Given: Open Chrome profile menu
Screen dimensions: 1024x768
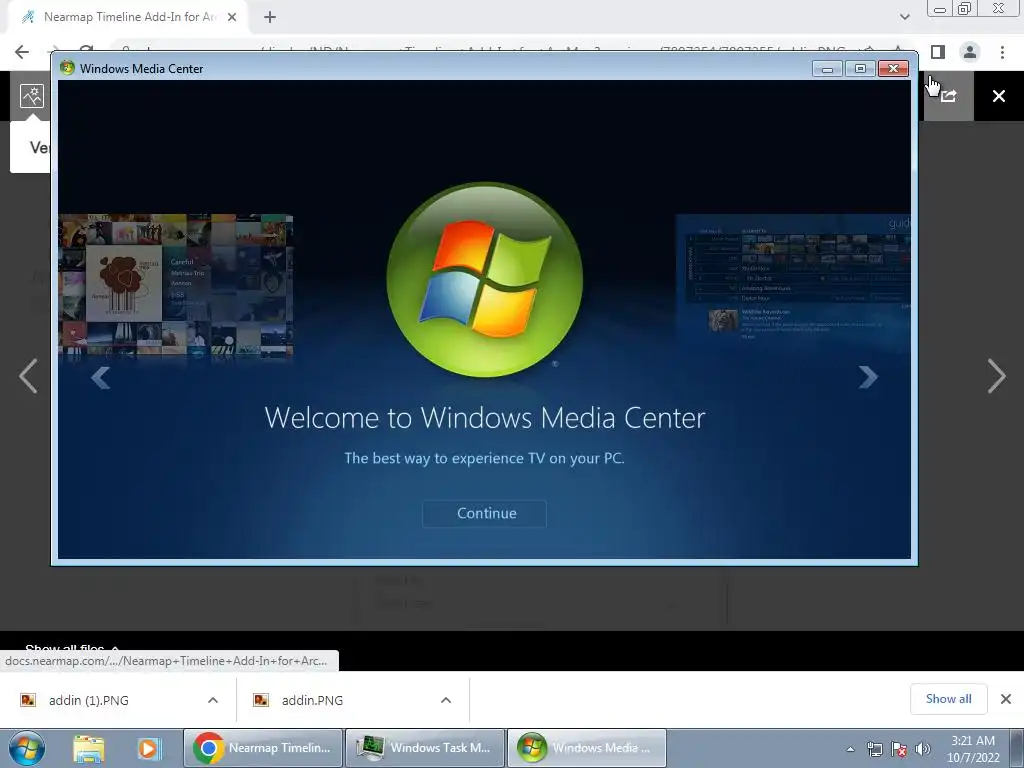Looking at the screenshot, I should tap(970, 52).
